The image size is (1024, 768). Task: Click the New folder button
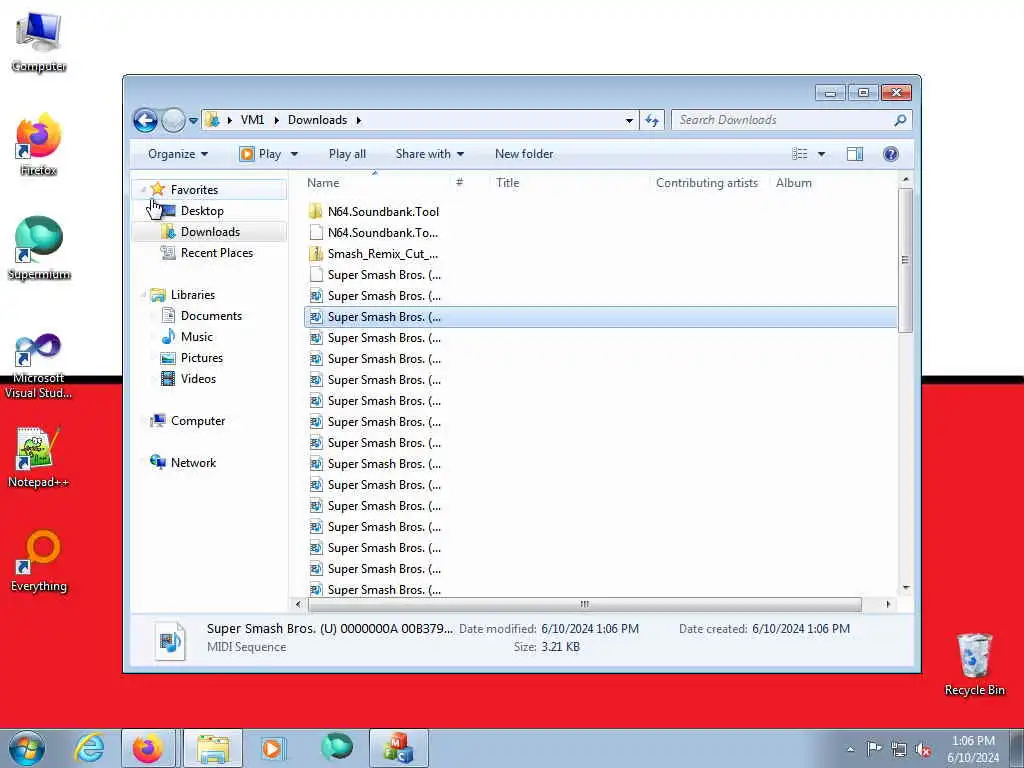pyautogui.click(x=524, y=154)
